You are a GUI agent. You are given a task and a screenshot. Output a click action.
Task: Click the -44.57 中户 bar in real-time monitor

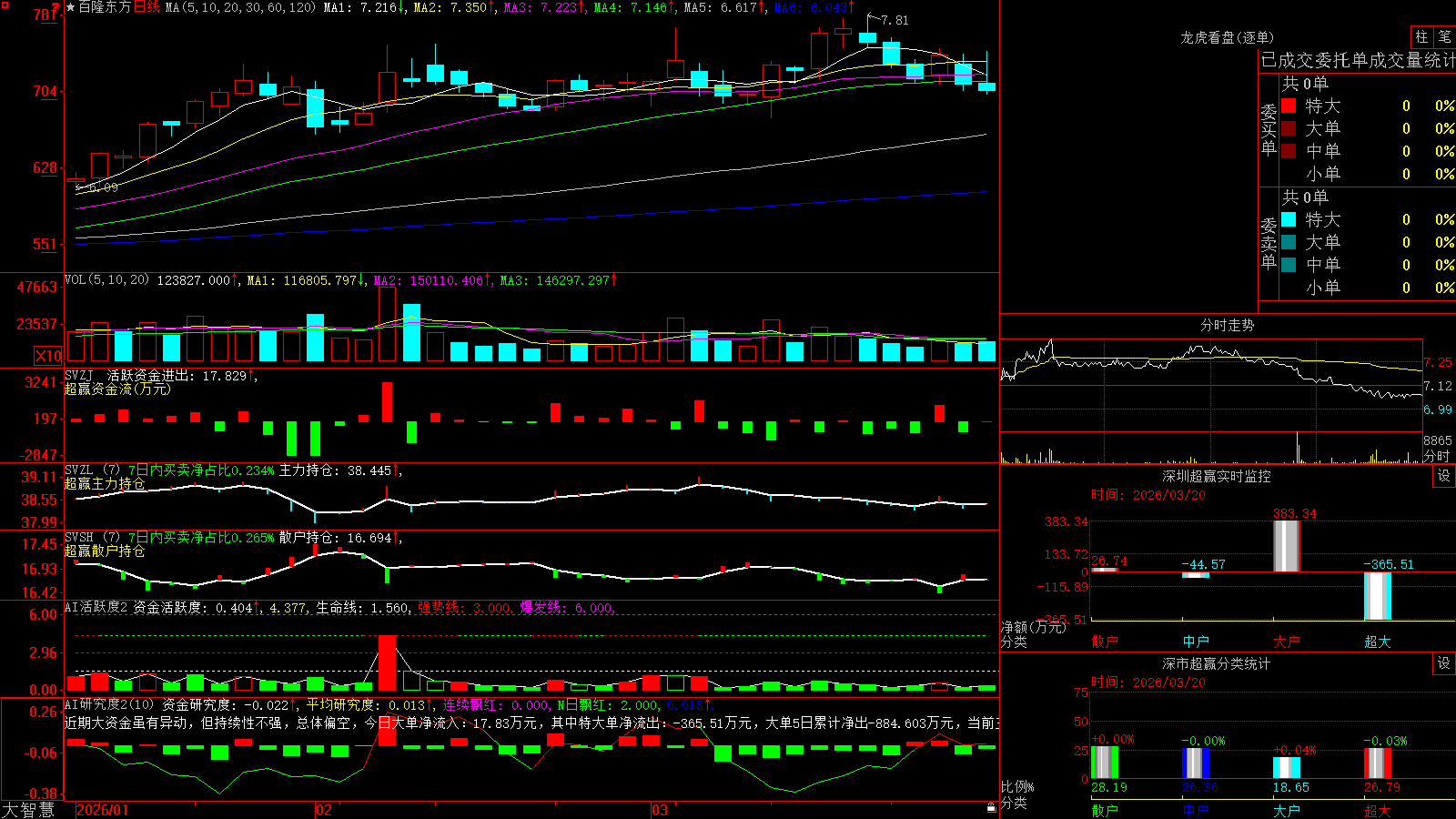(1196, 575)
